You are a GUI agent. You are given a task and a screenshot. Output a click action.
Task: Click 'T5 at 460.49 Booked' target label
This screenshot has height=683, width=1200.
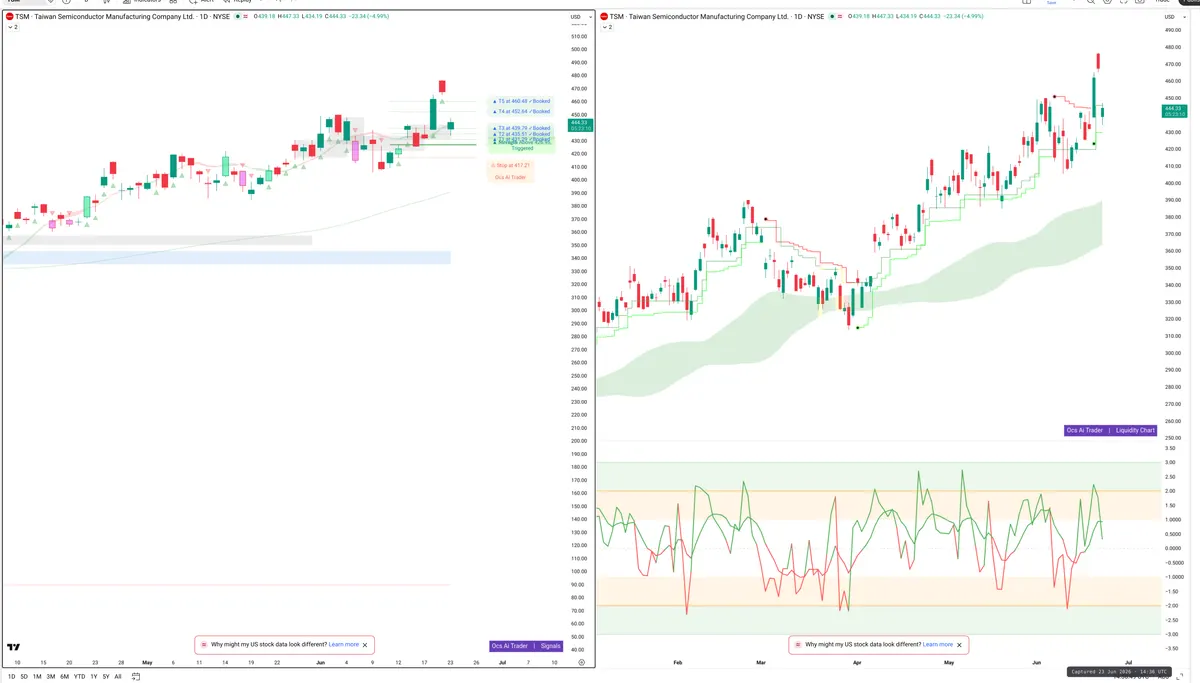[521, 101]
